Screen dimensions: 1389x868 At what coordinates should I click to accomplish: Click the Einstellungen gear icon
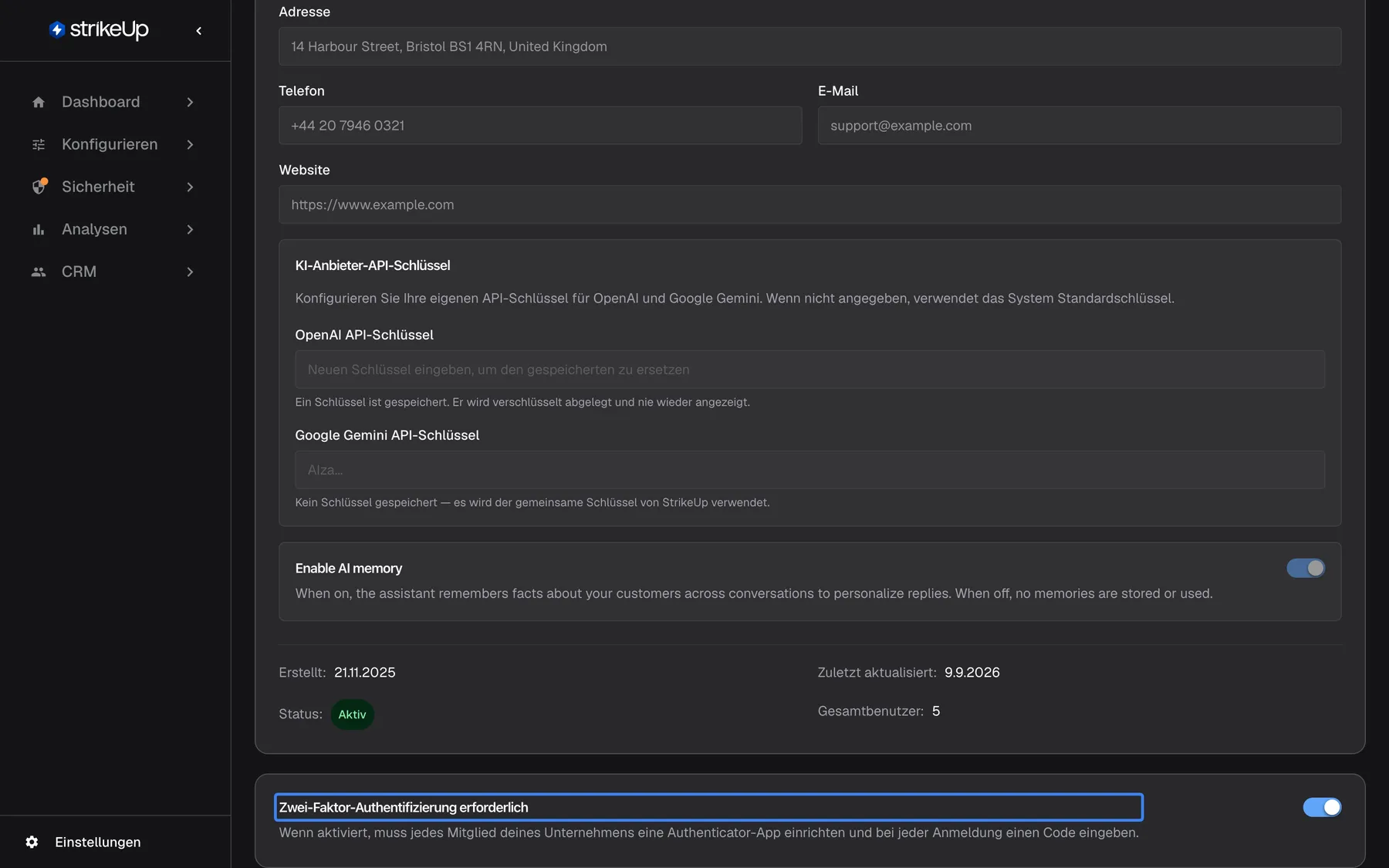[x=32, y=842]
